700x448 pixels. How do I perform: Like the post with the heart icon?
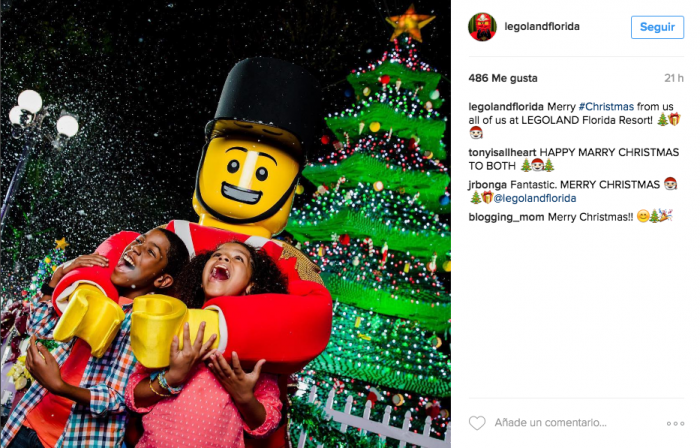pos(477,423)
